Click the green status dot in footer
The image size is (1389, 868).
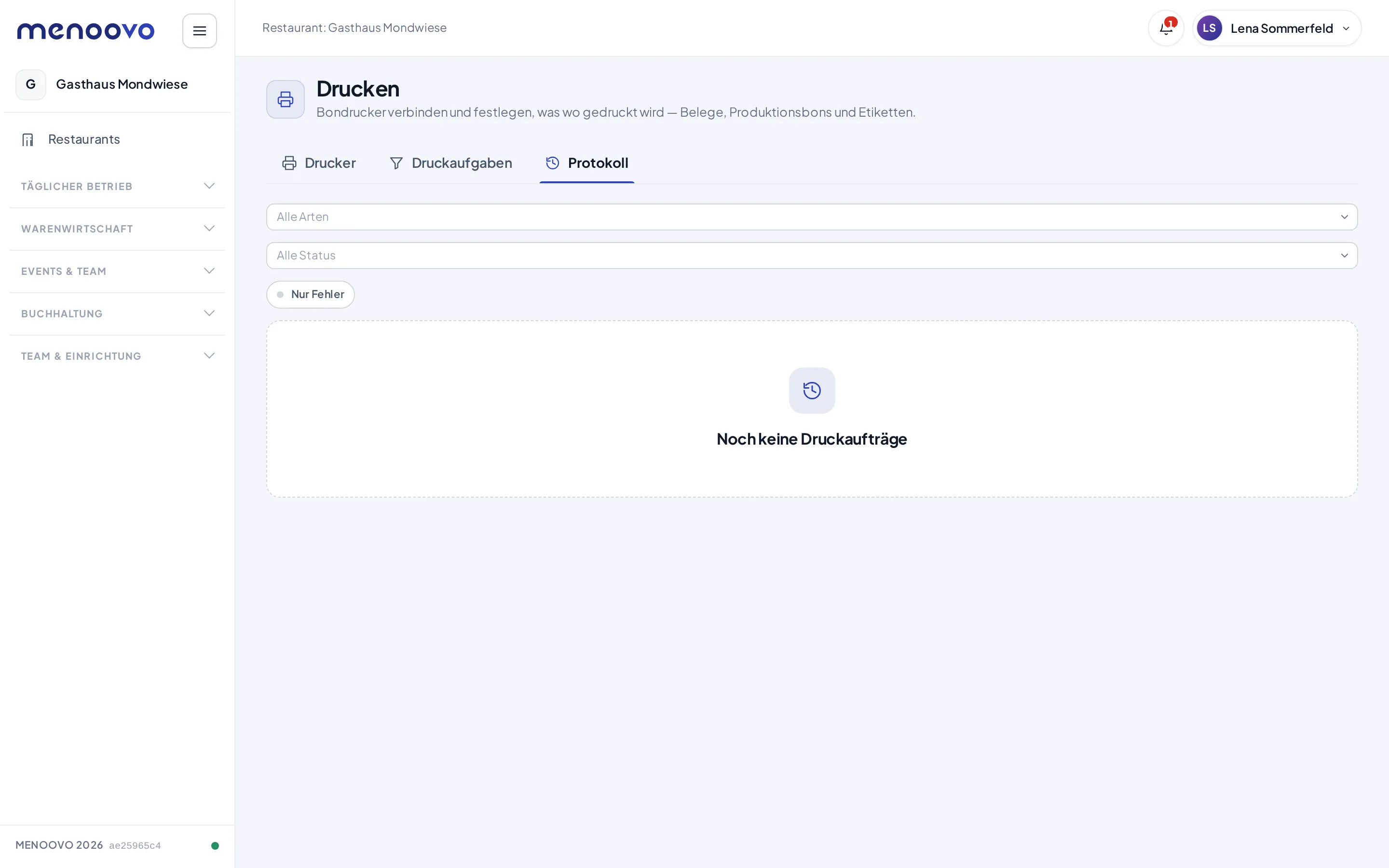[215, 845]
